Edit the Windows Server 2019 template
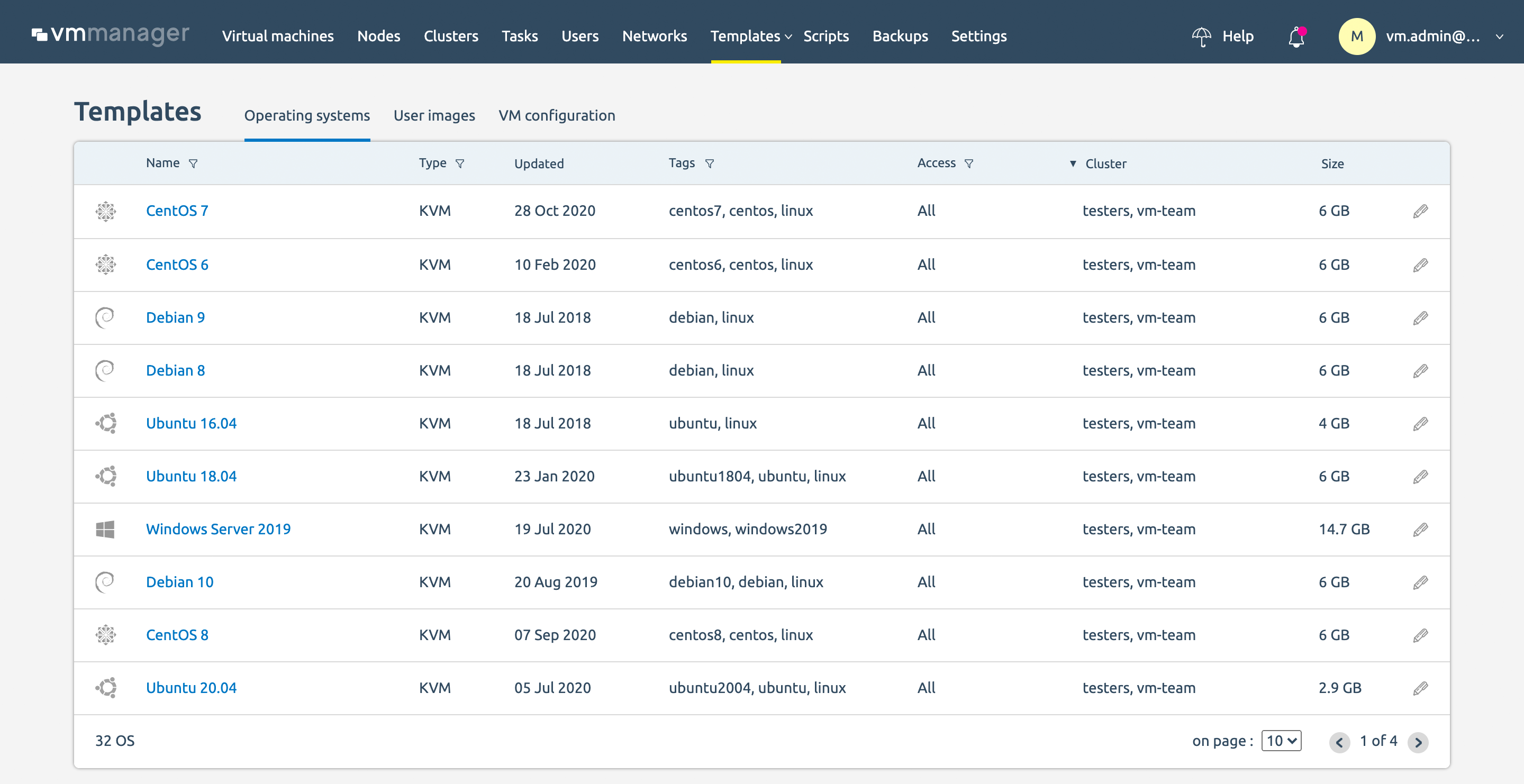The image size is (1524, 784). point(1420,530)
